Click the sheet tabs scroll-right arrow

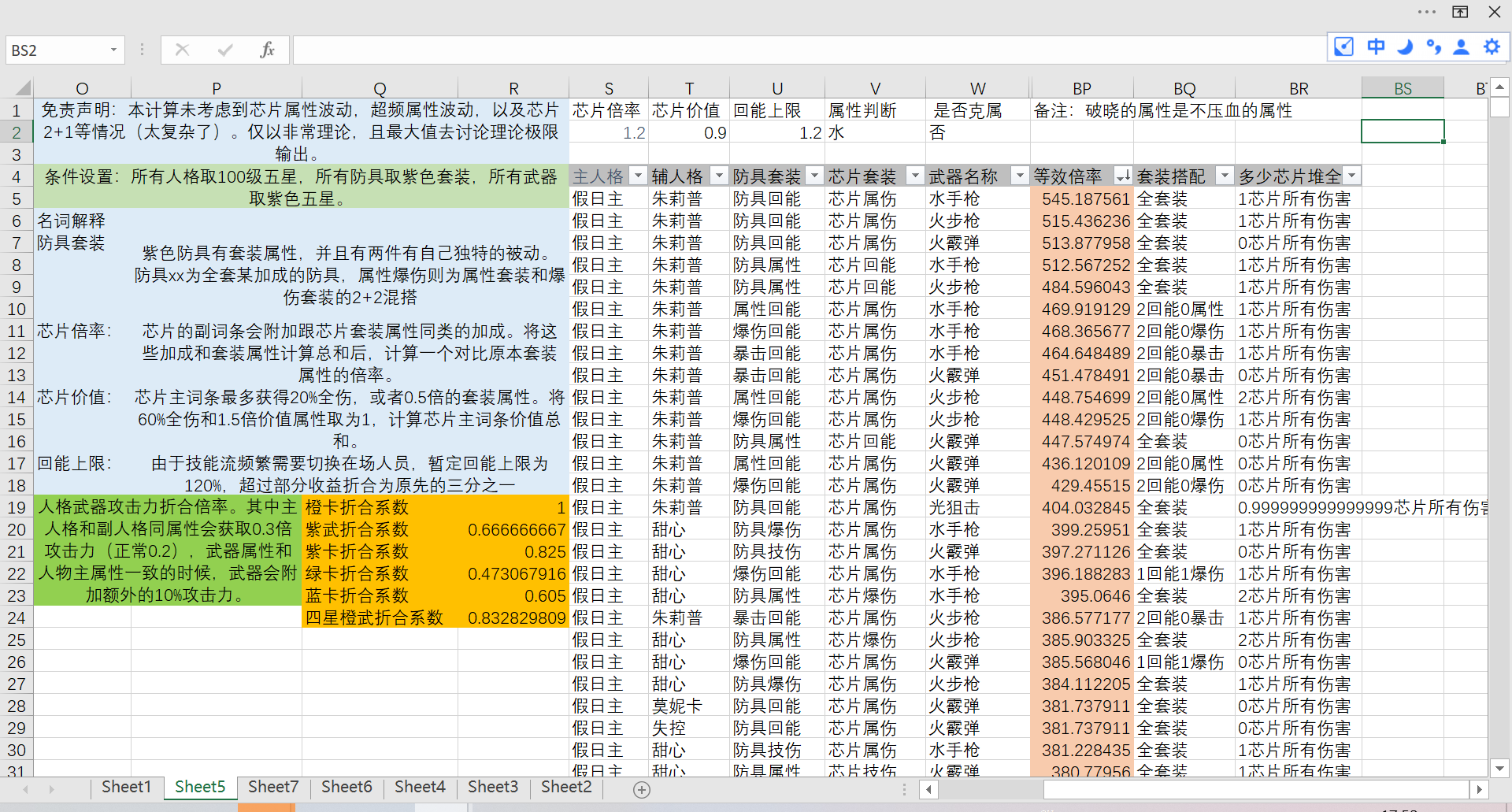click(51, 788)
